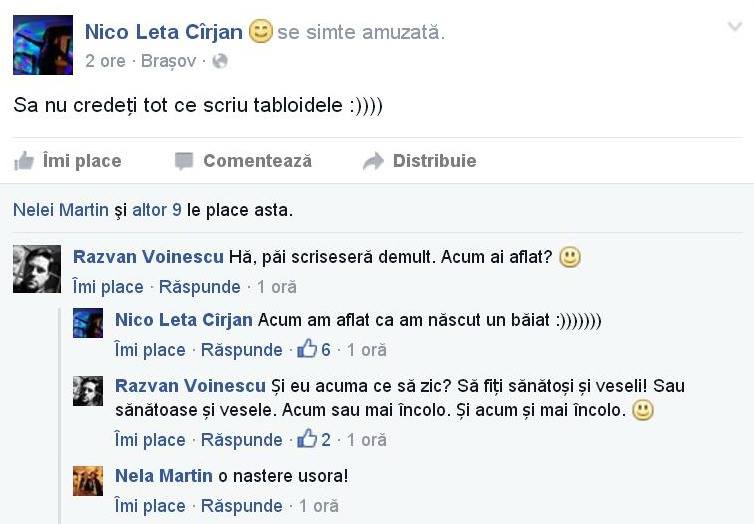
Task: Open the post options dropdown chevron
Action: point(735,27)
